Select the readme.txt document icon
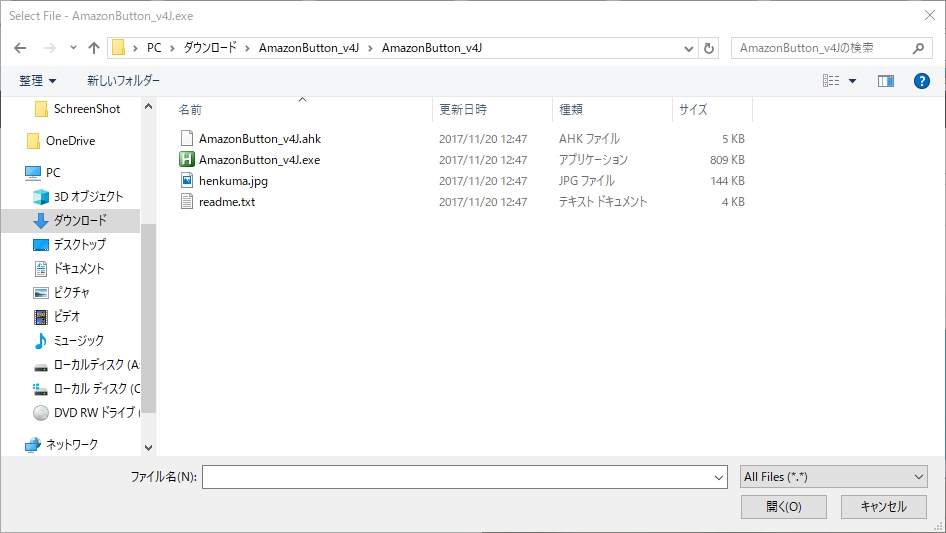 (187, 202)
